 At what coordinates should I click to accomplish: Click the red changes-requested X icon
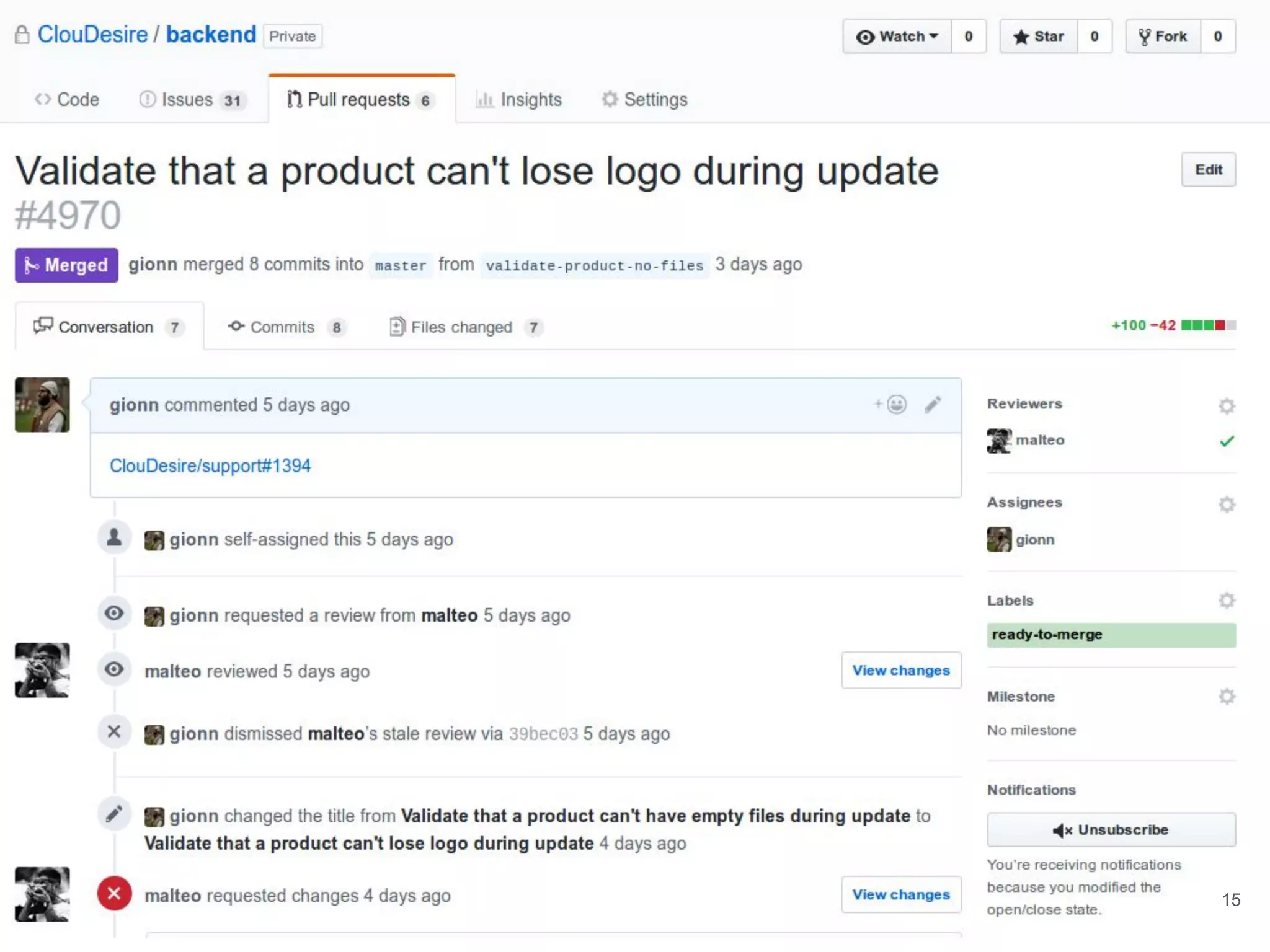[114, 894]
